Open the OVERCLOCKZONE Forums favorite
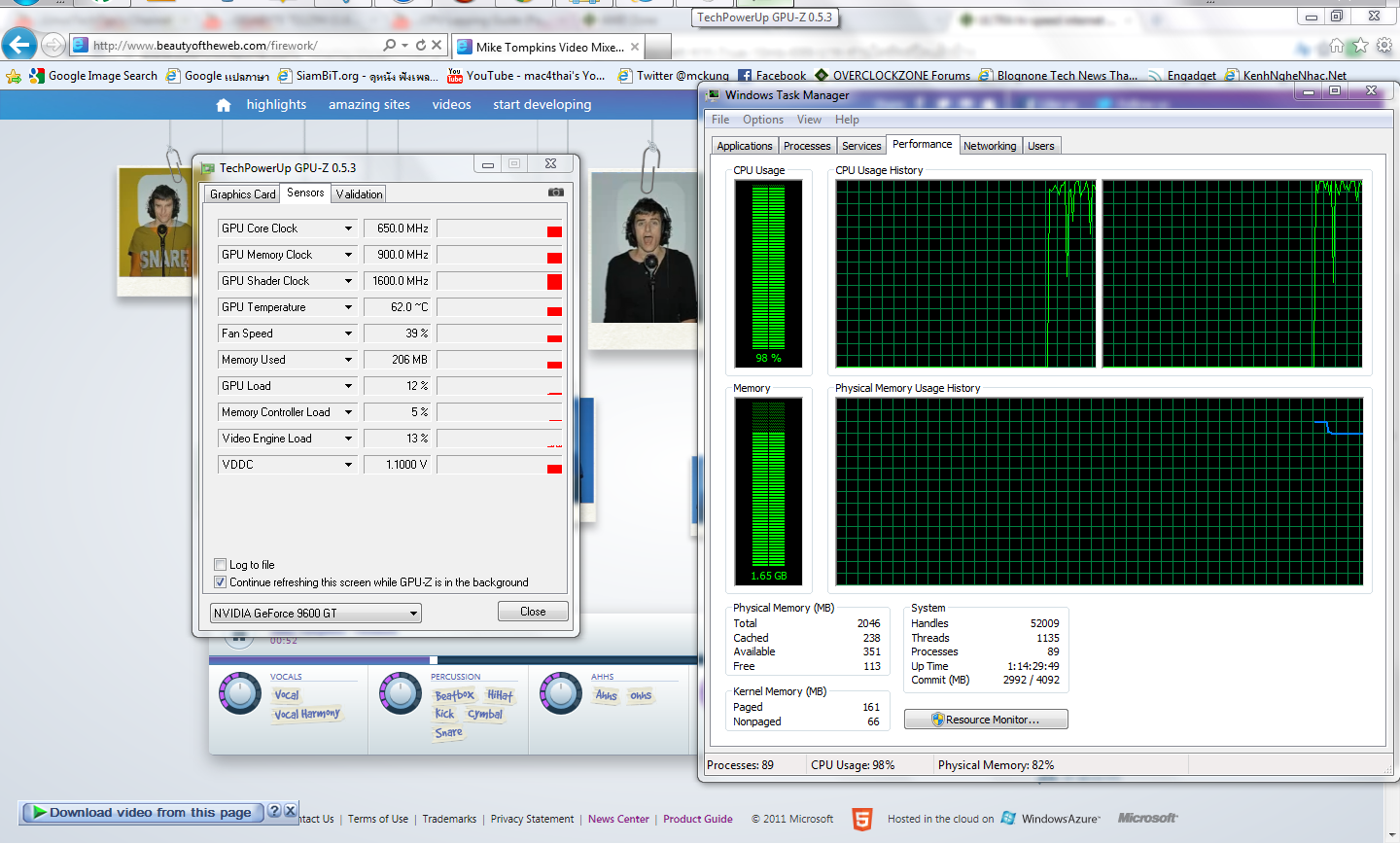This screenshot has height=844, width=1400. tap(892, 76)
